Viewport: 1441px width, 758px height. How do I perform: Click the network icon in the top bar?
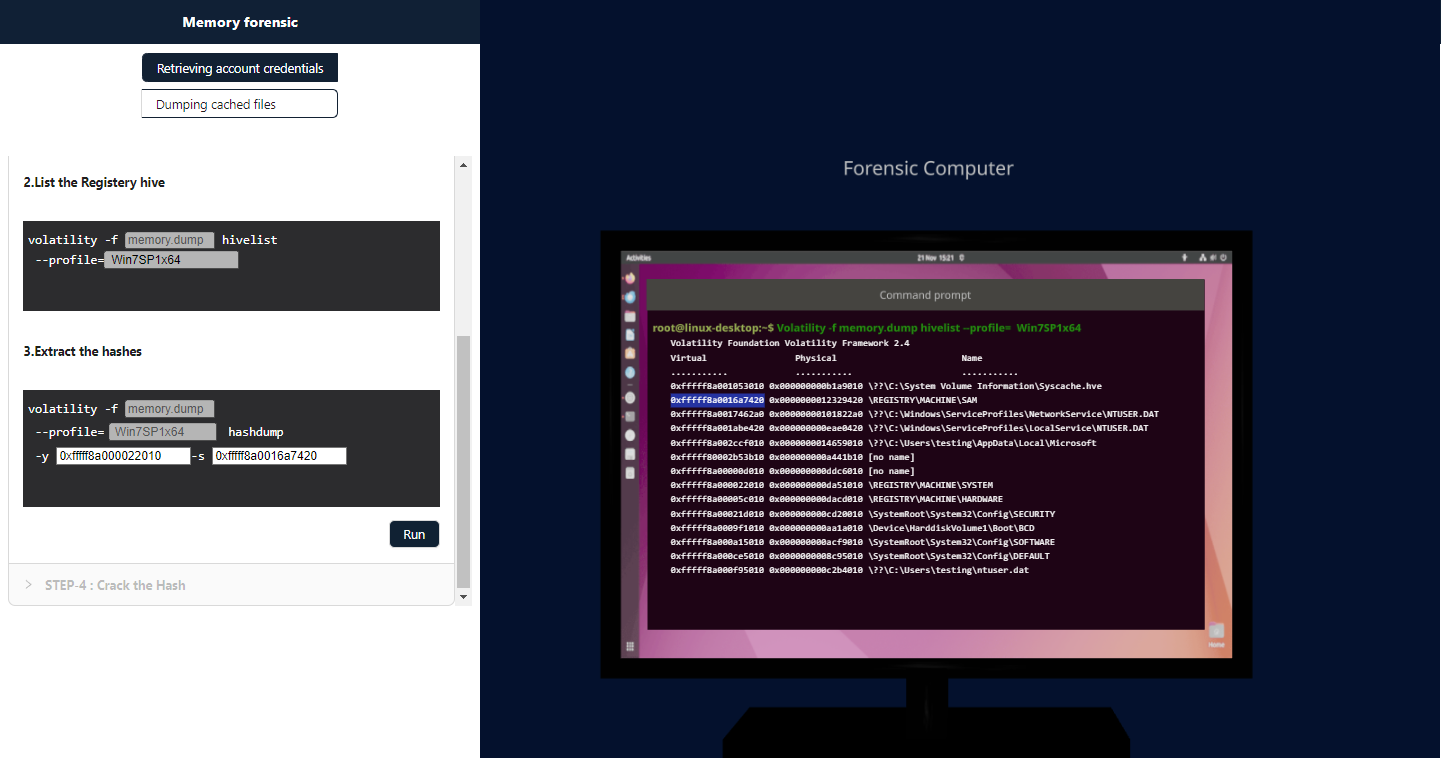click(1202, 258)
